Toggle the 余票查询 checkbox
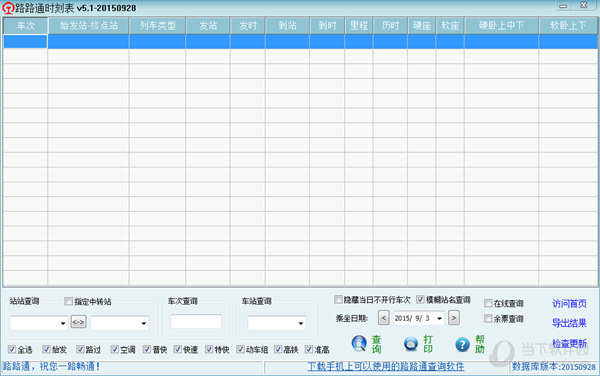Viewport: 600px width, 376px height. 488,318
